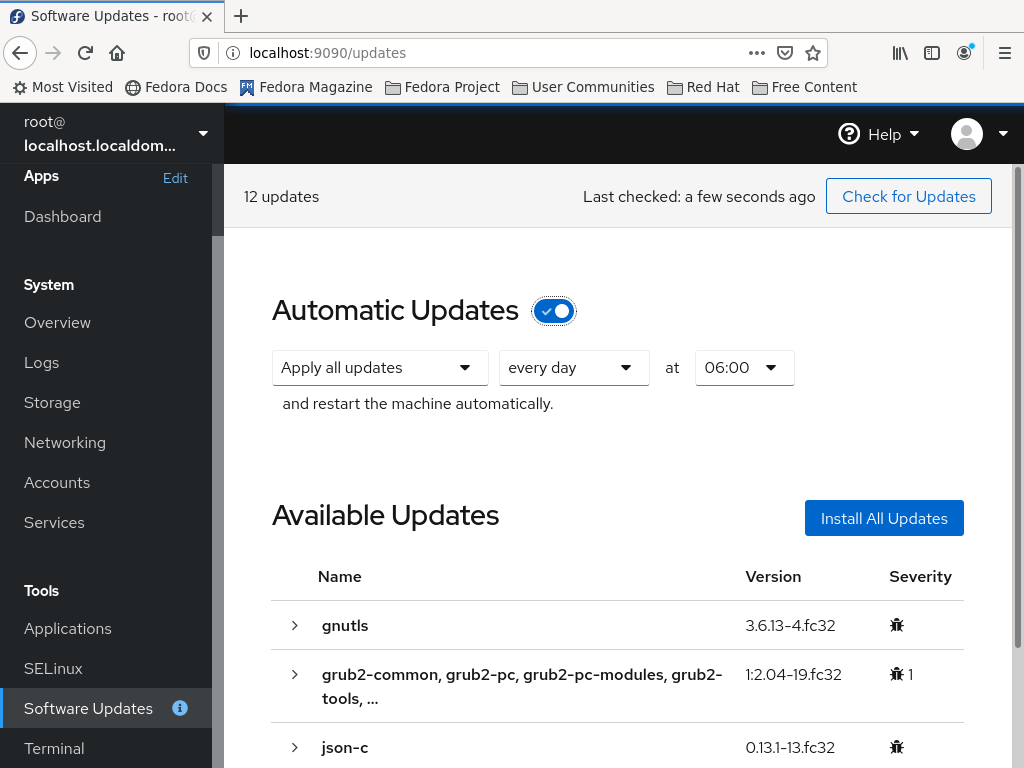Open the Library icon in the Firefox toolbar
1024x768 pixels.
(x=900, y=53)
